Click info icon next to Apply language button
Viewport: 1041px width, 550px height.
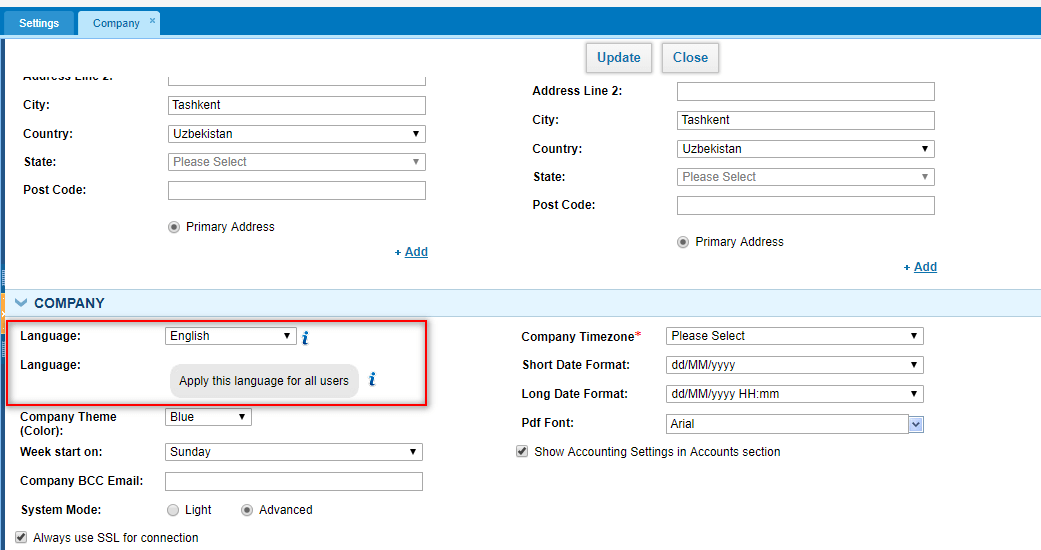pos(372,379)
